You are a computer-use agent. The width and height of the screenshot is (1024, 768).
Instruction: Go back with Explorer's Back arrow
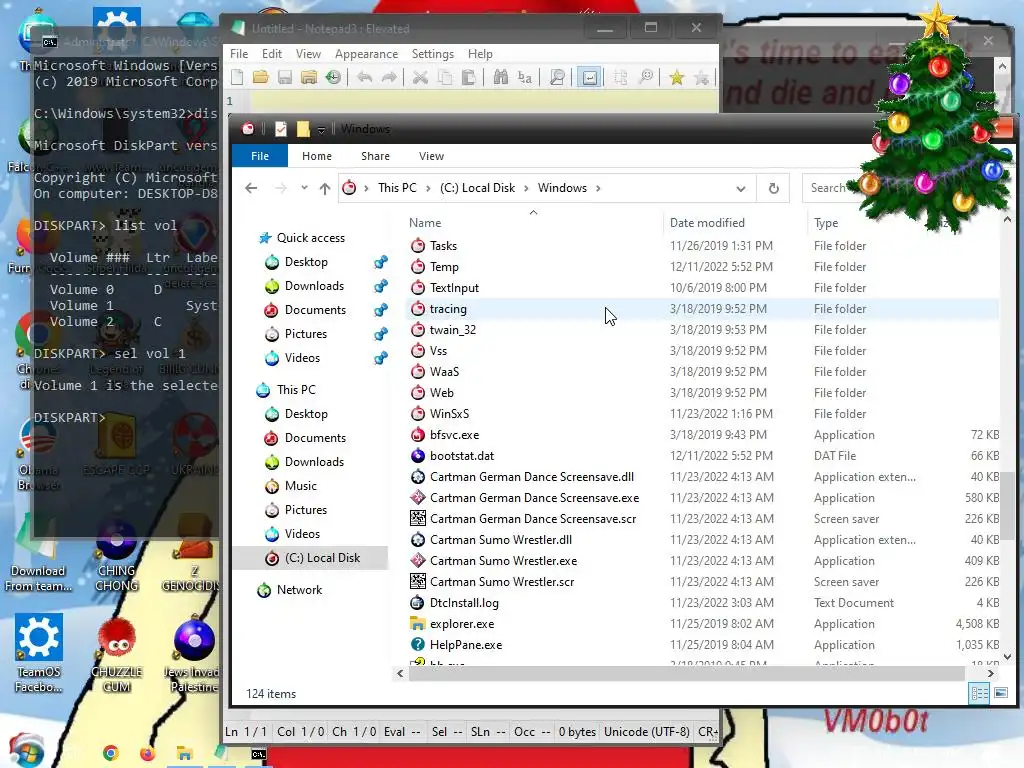pyautogui.click(x=251, y=188)
